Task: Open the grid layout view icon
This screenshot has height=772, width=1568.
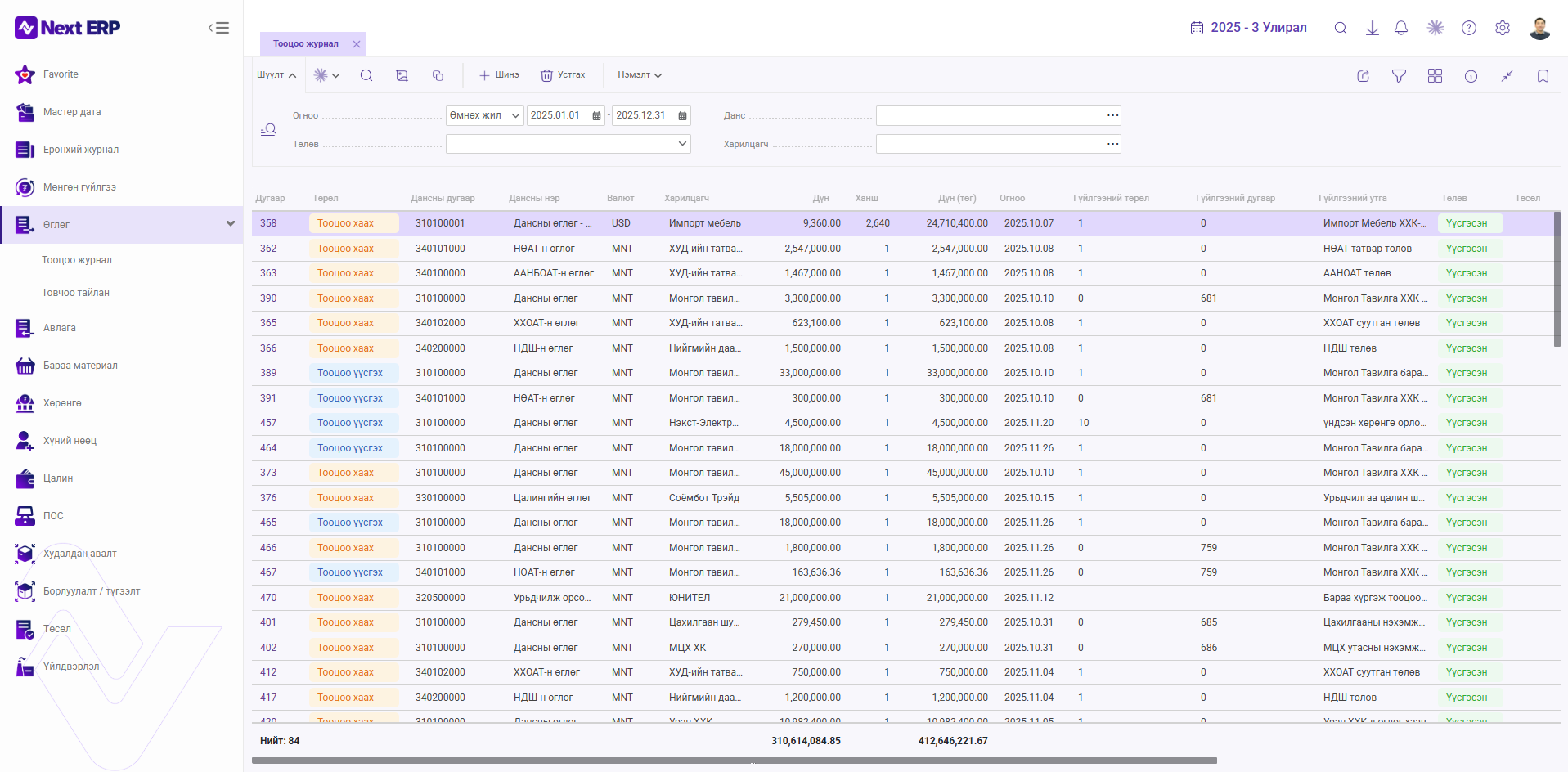Action: coord(1435,76)
